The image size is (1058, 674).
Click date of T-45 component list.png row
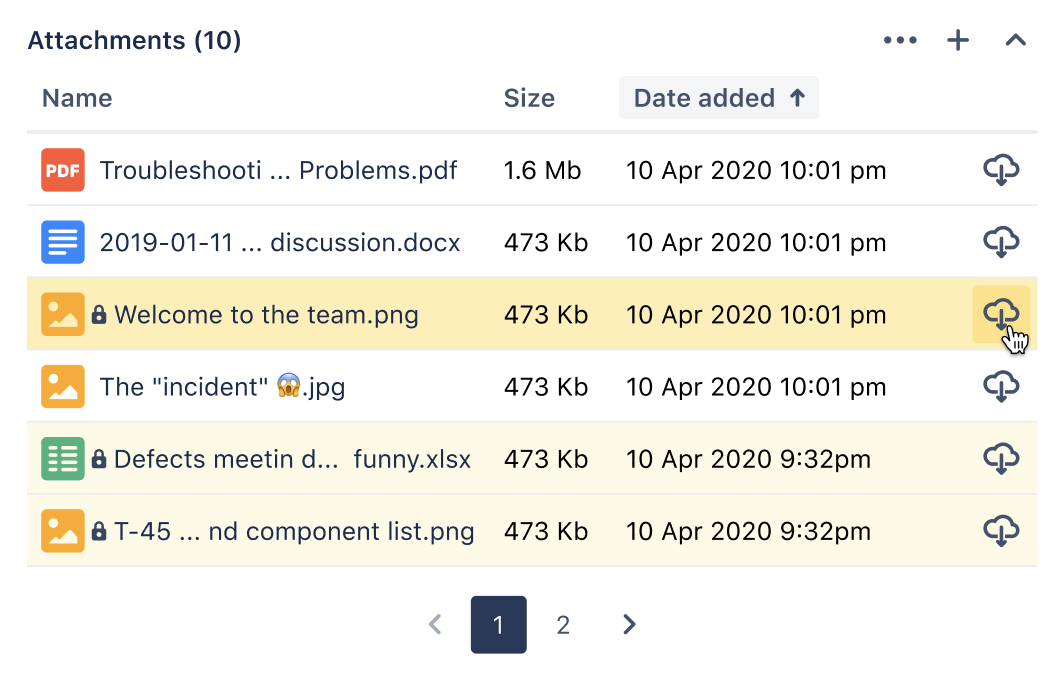point(748,532)
